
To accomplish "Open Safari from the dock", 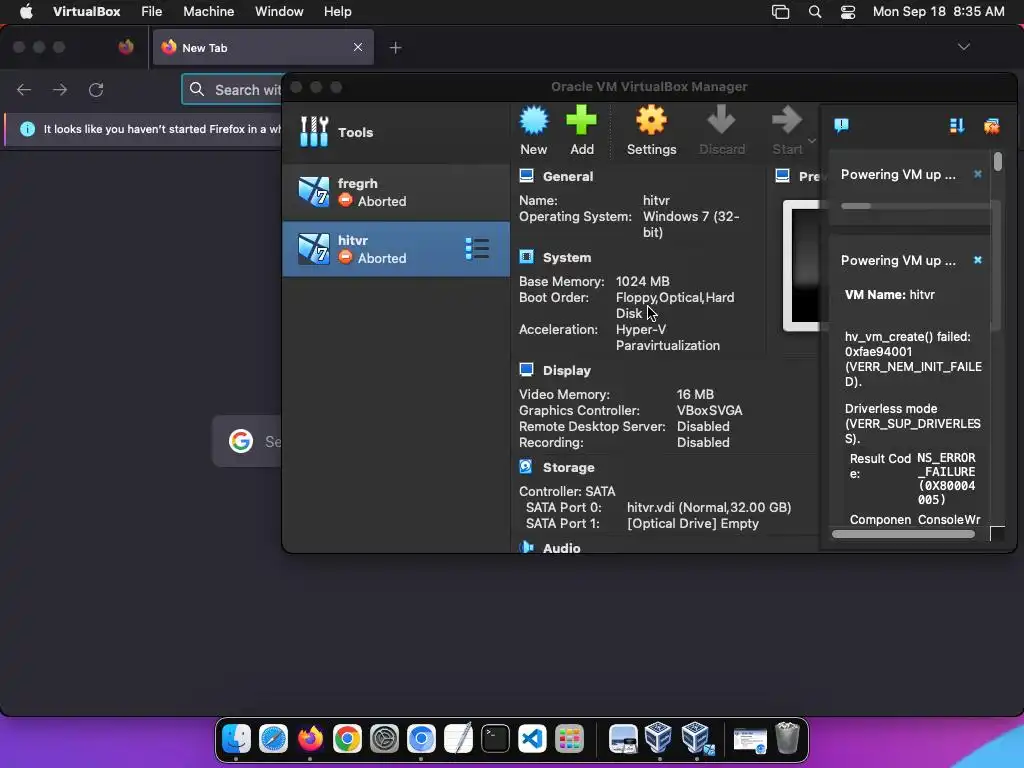I will click(273, 739).
